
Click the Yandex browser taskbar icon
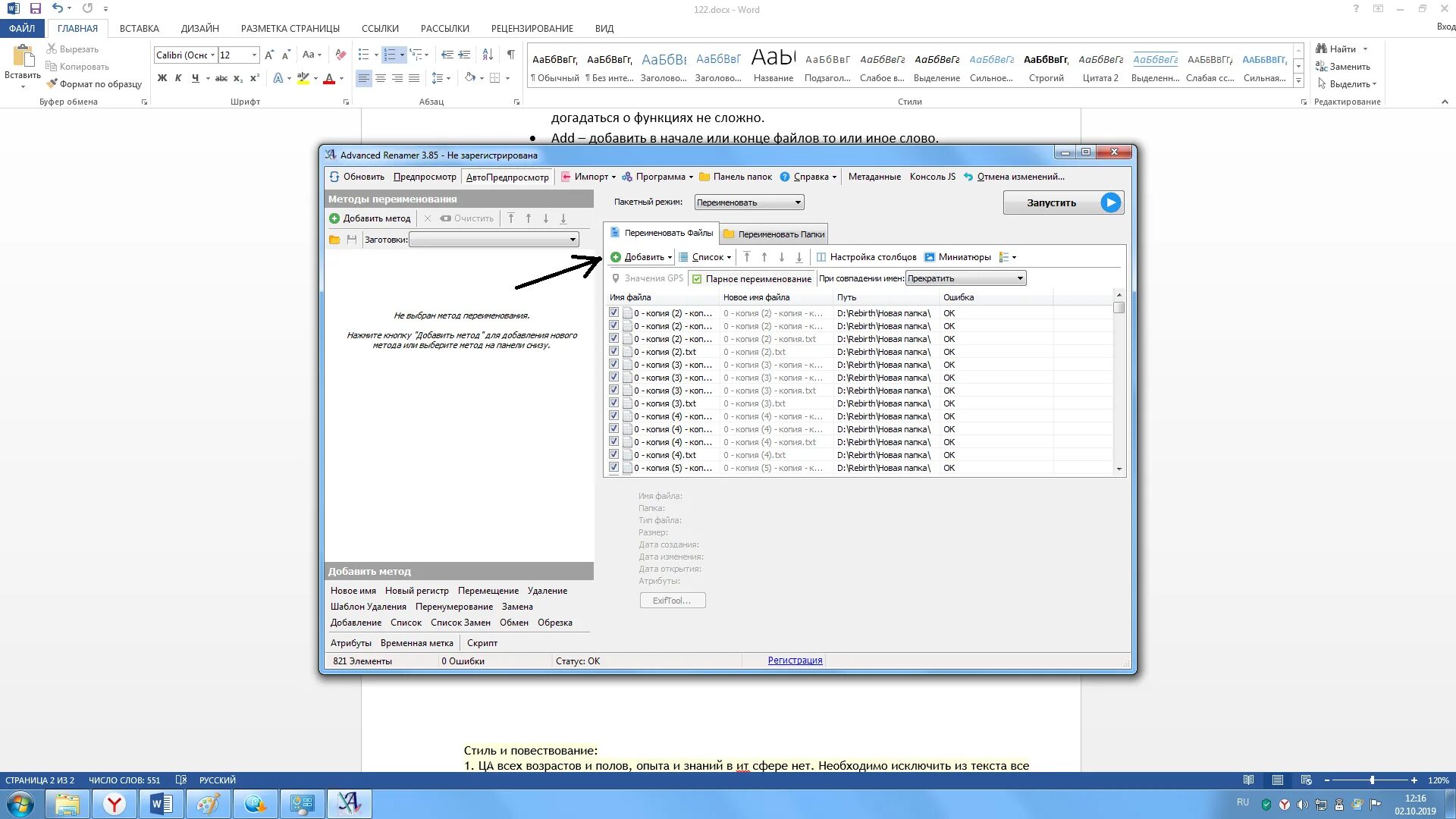click(x=115, y=804)
